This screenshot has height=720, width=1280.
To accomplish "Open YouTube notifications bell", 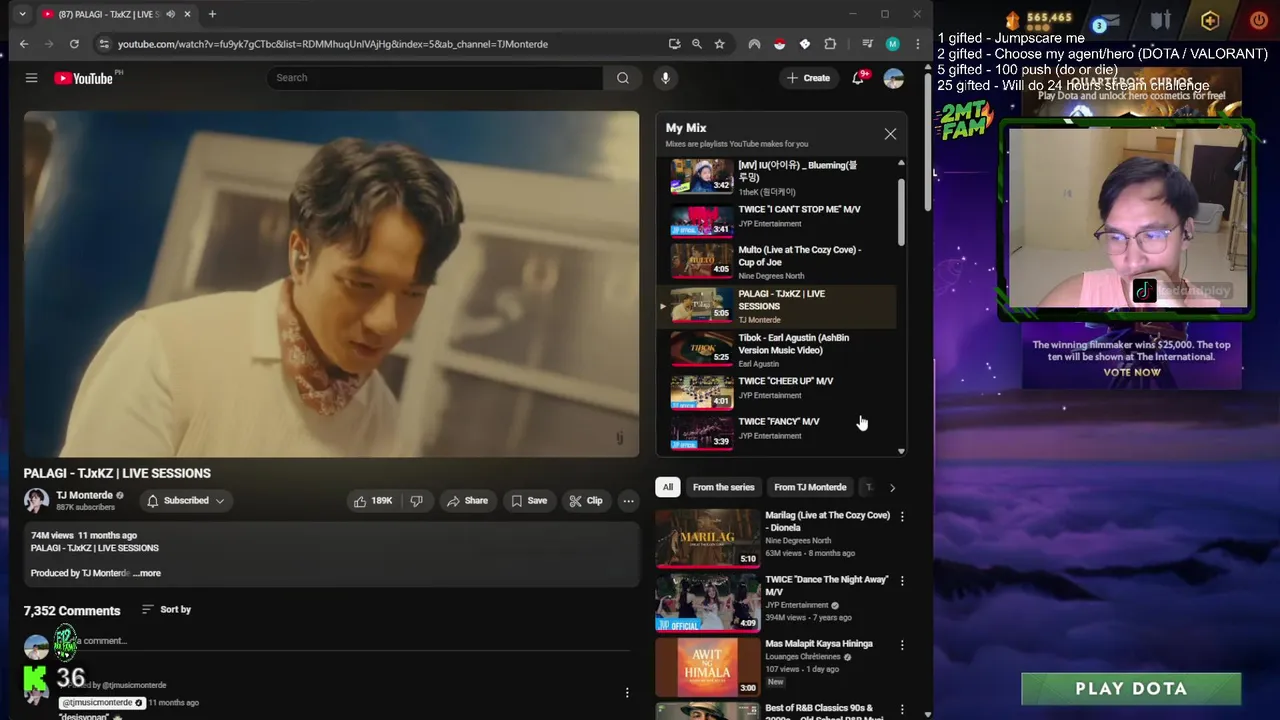I will [x=858, y=78].
